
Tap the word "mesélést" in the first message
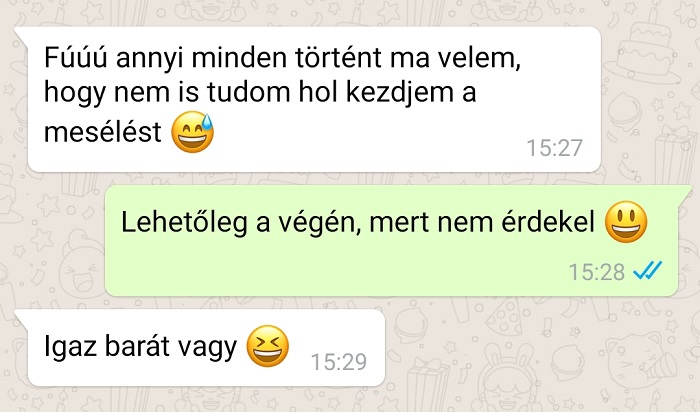click(x=103, y=132)
